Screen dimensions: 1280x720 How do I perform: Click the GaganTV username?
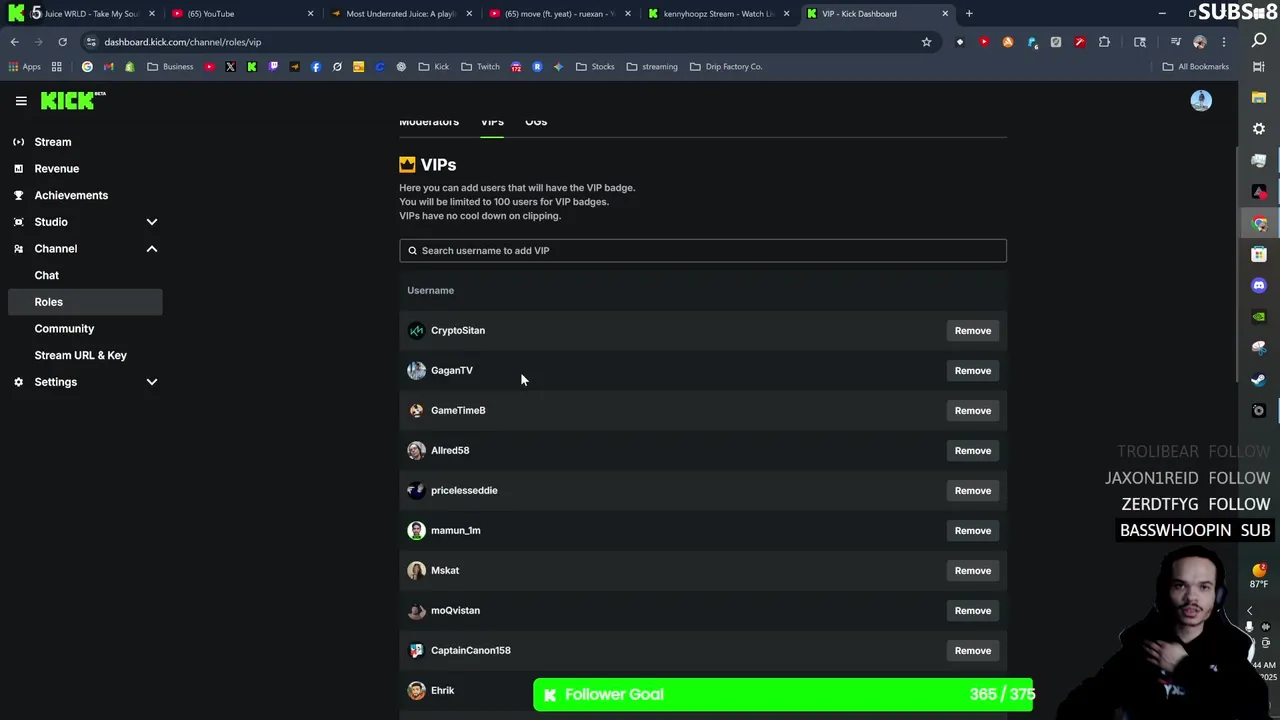452,370
